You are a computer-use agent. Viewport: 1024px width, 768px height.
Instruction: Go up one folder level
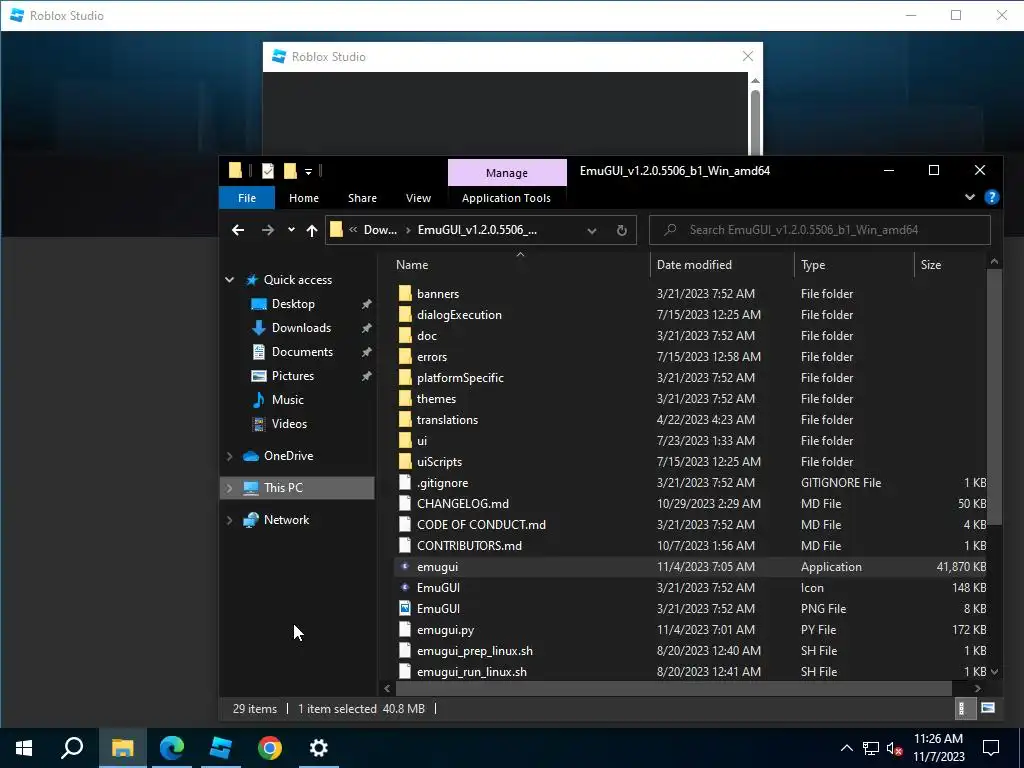pyautogui.click(x=312, y=230)
